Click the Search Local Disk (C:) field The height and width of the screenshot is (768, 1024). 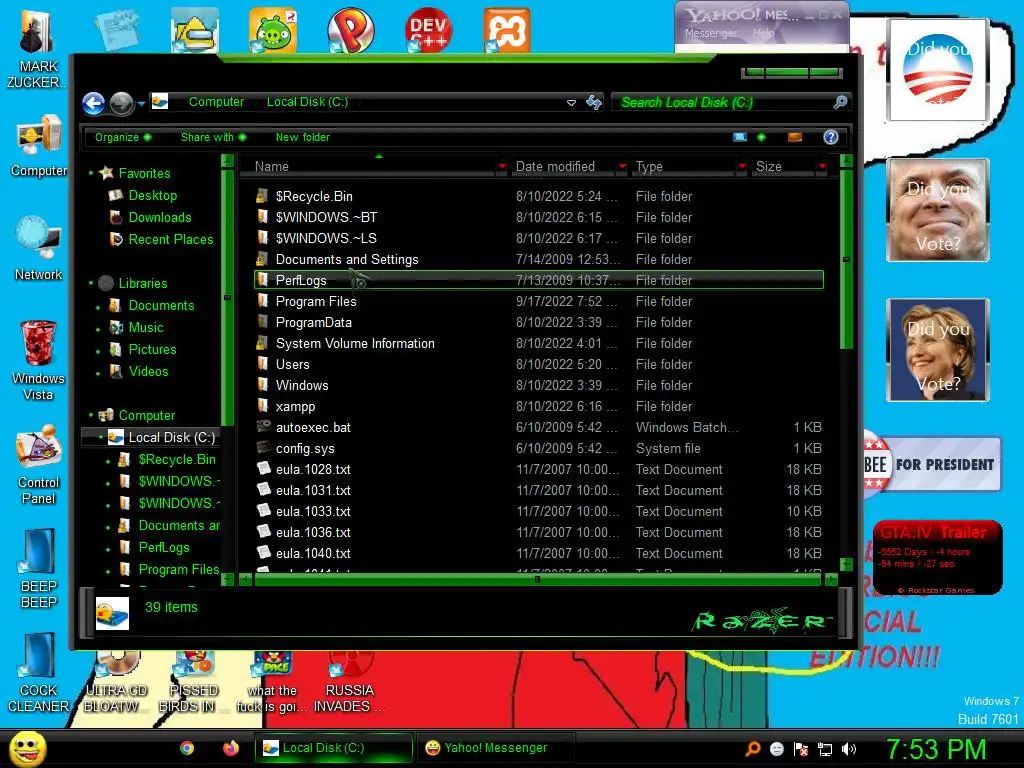pos(724,103)
